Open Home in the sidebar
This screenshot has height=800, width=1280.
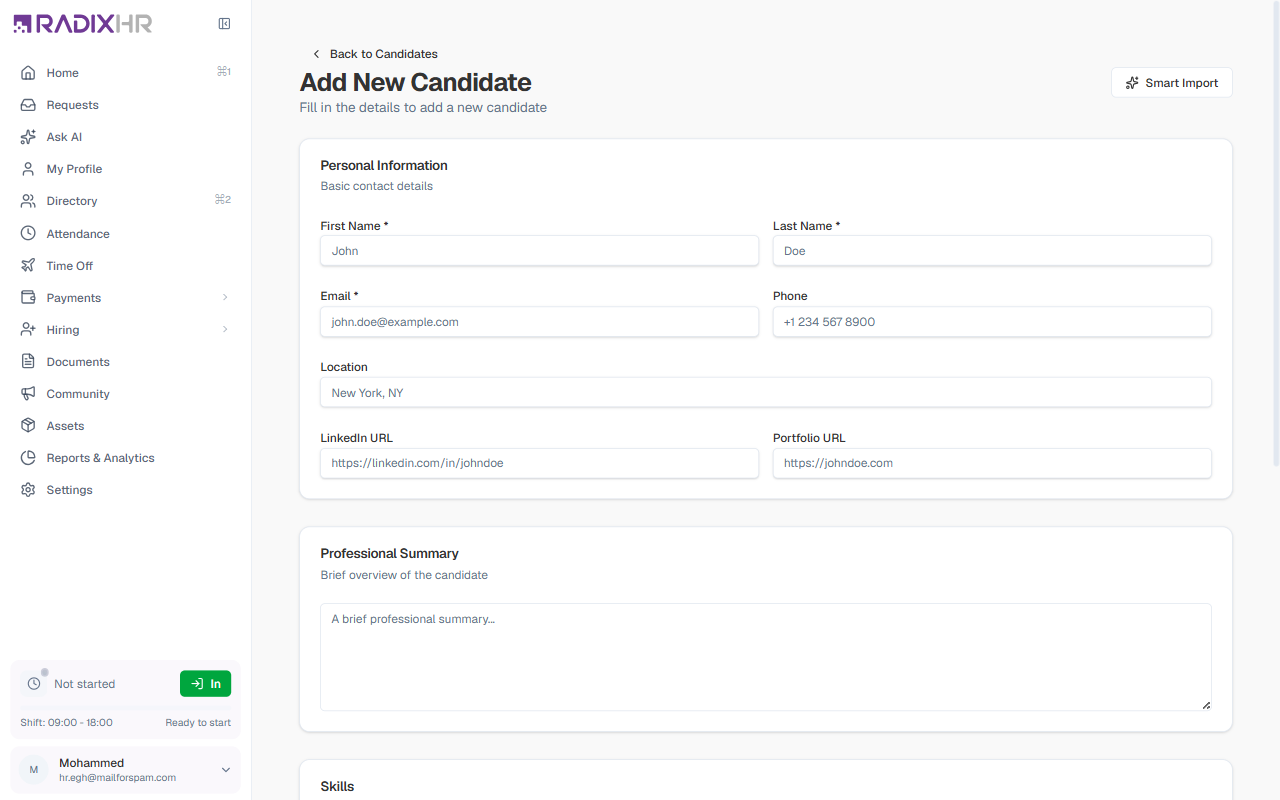point(125,73)
